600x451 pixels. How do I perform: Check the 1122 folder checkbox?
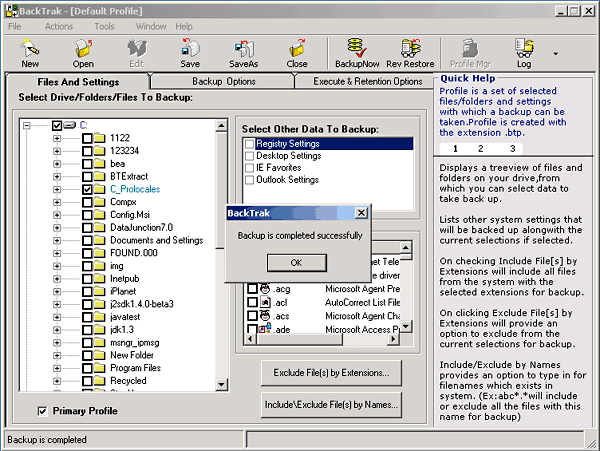(x=87, y=138)
